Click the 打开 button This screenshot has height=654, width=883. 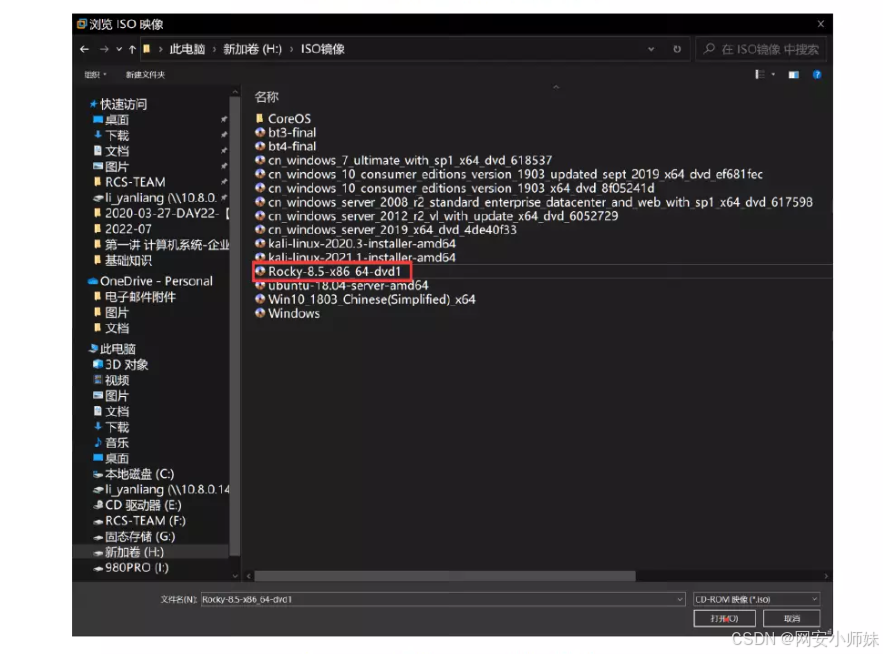point(724,619)
